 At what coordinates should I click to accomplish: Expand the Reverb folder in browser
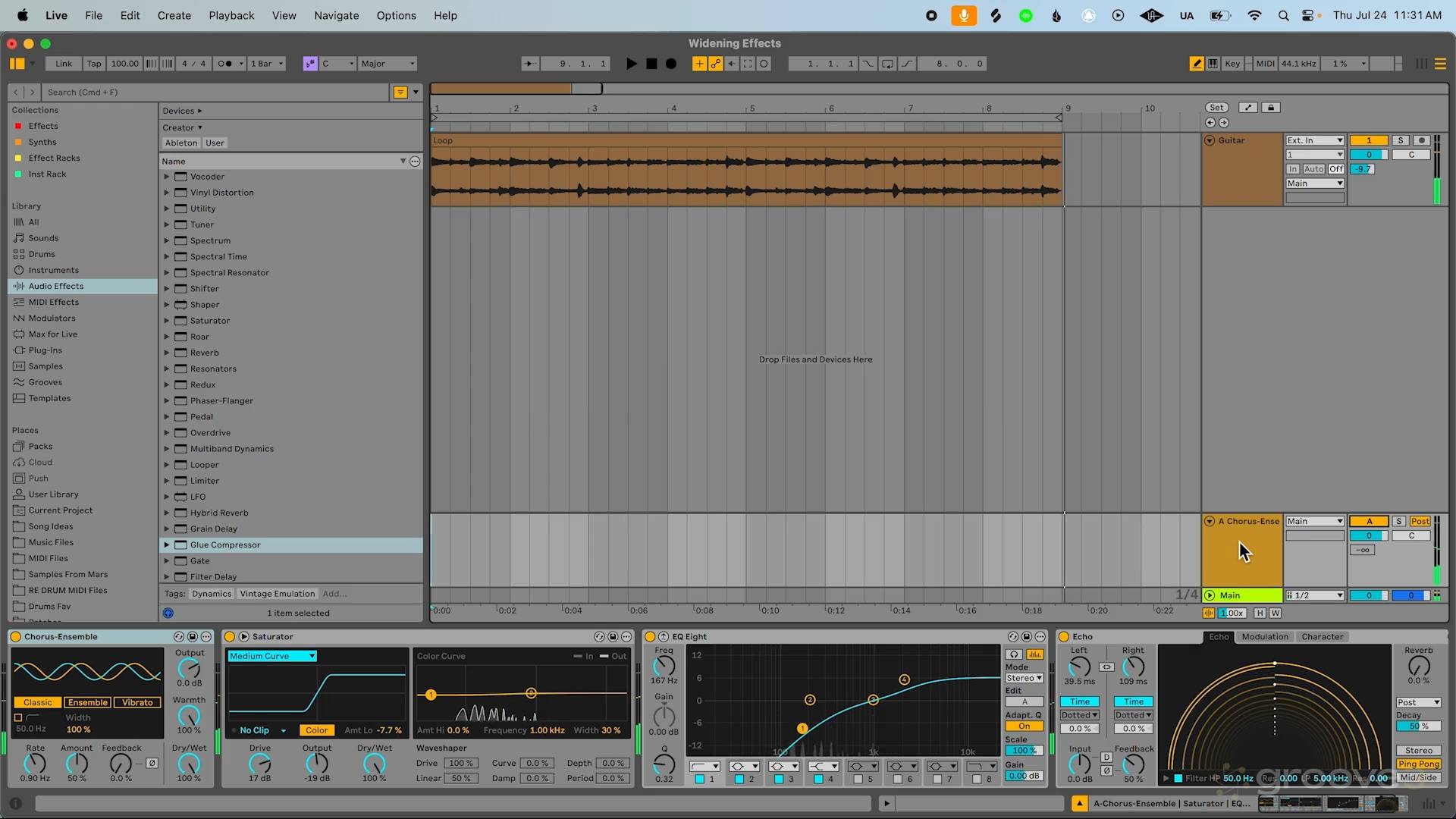tap(167, 353)
